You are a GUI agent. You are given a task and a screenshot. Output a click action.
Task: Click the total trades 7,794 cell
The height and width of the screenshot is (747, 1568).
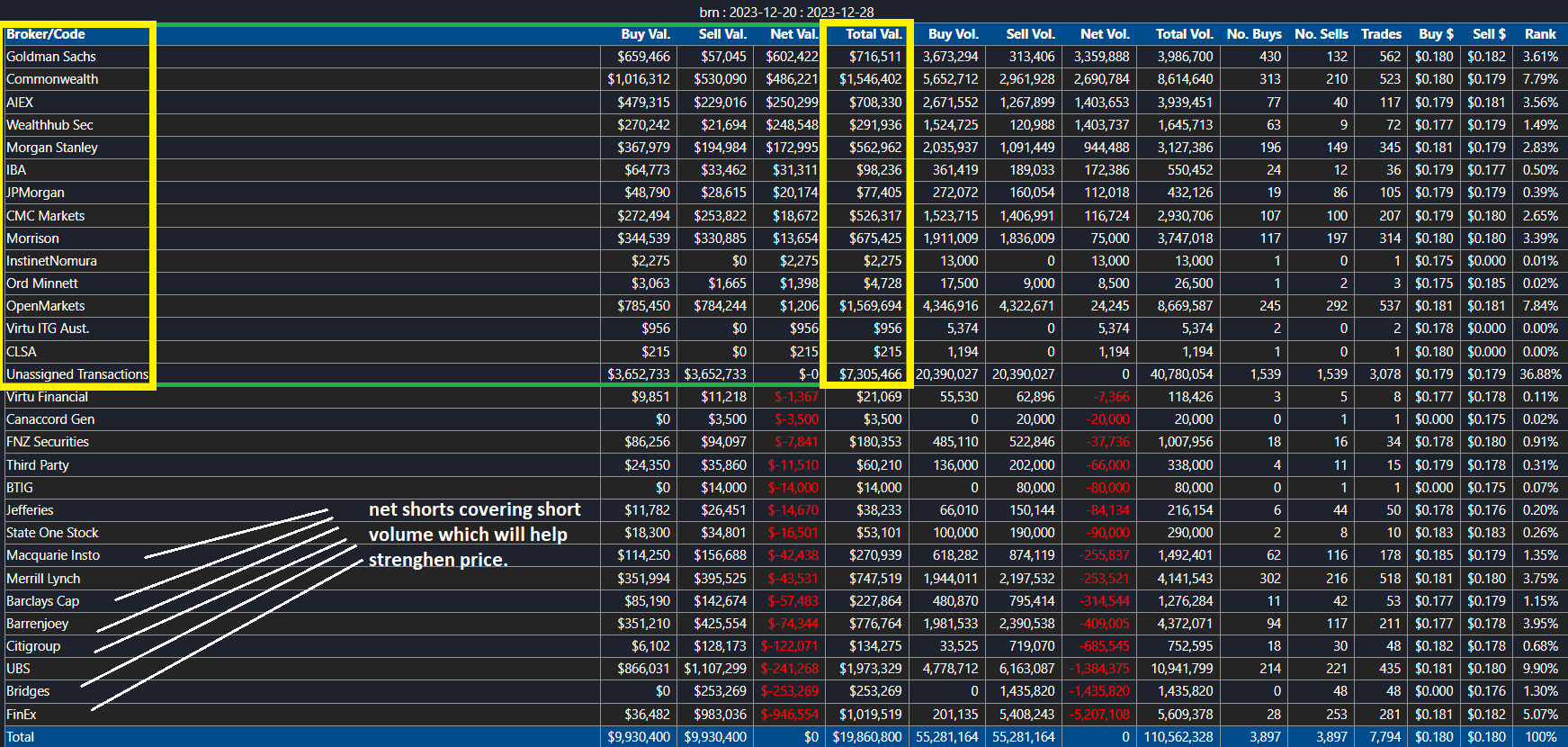(1385, 737)
